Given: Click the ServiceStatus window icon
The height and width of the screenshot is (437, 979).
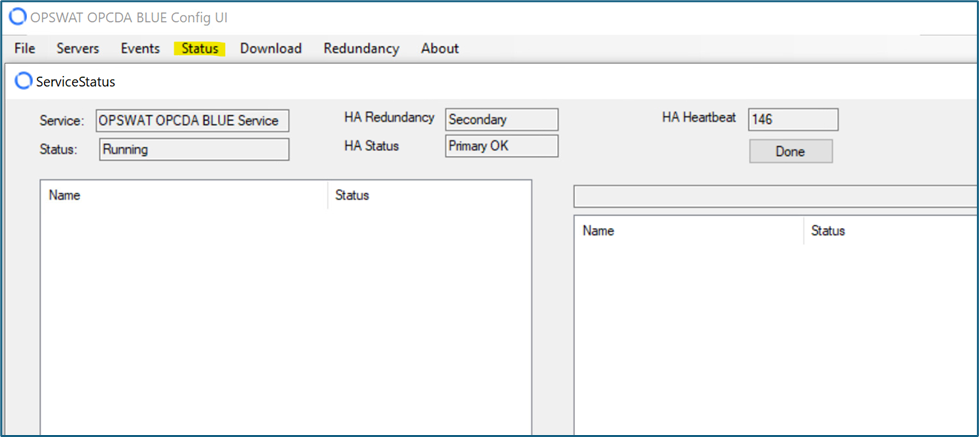Looking at the screenshot, I should [24, 81].
